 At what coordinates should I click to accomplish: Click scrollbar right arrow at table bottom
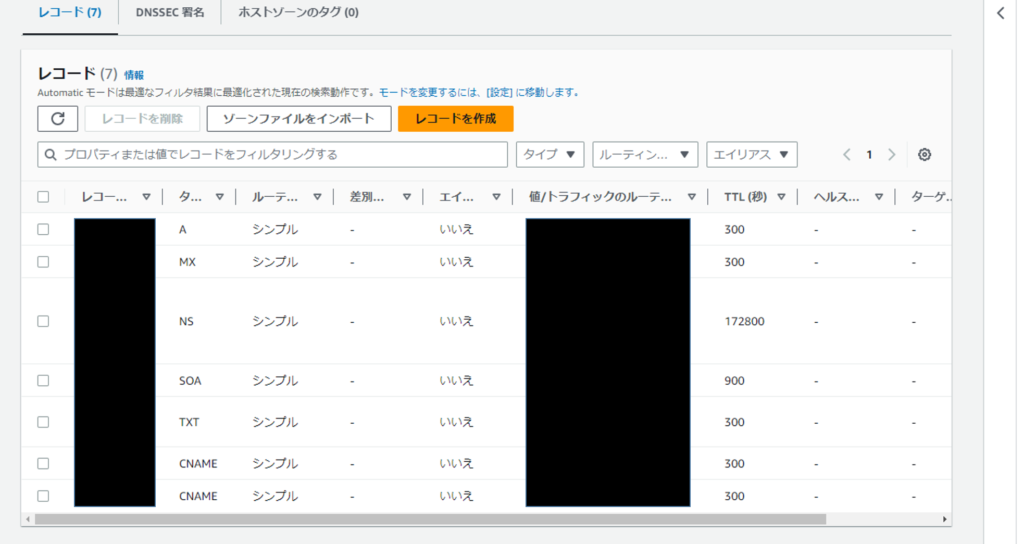point(945,519)
